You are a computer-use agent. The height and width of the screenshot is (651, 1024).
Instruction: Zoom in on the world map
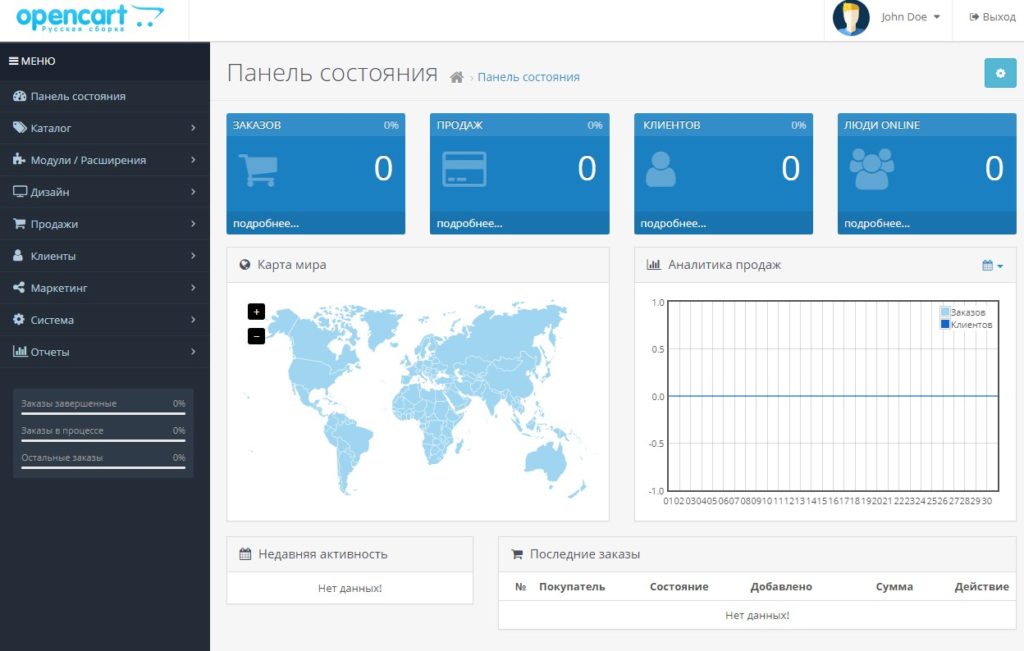pyautogui.click(x=256, y=311)
